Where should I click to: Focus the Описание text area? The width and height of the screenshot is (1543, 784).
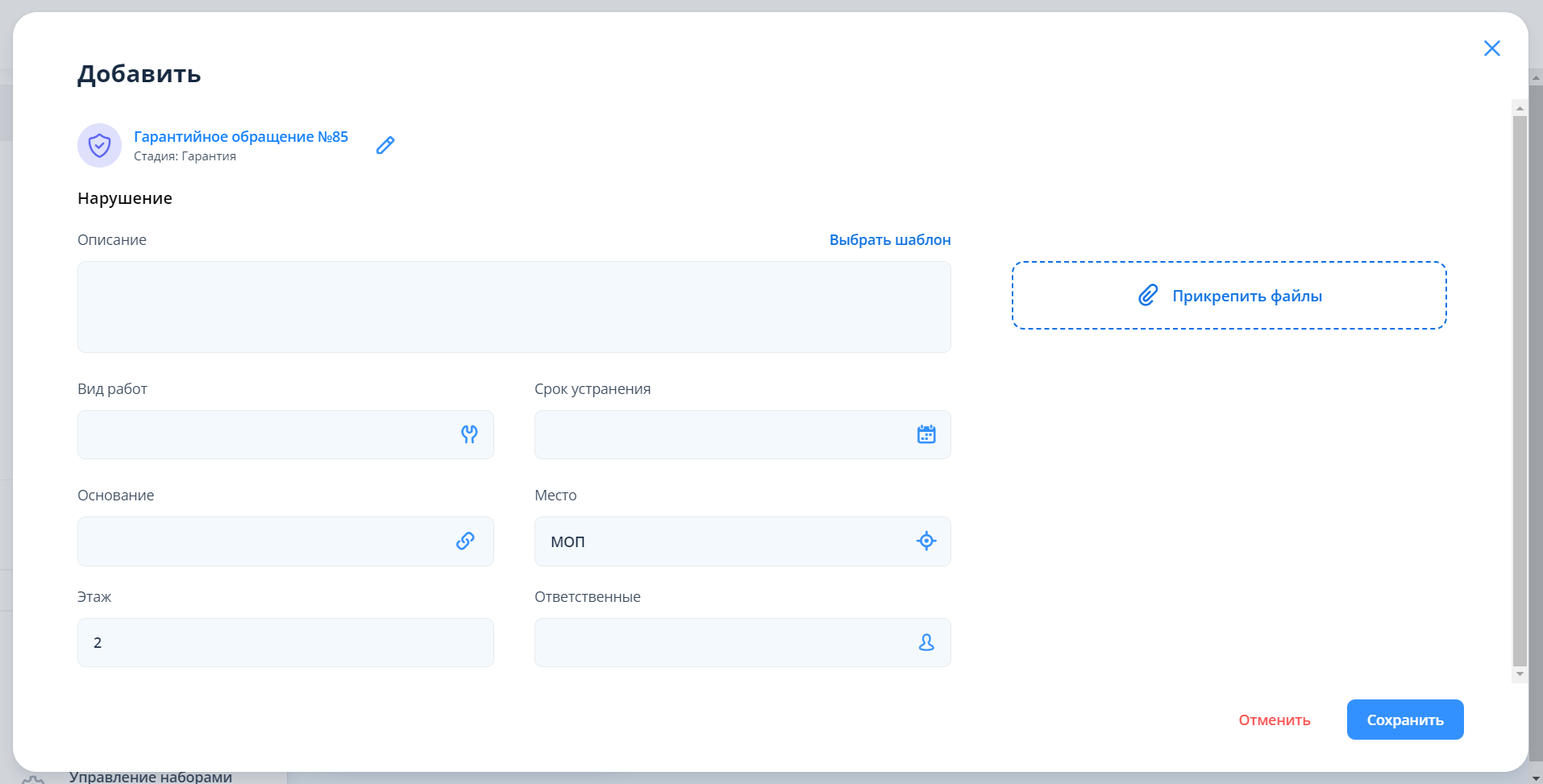click(x=514, y=307)
